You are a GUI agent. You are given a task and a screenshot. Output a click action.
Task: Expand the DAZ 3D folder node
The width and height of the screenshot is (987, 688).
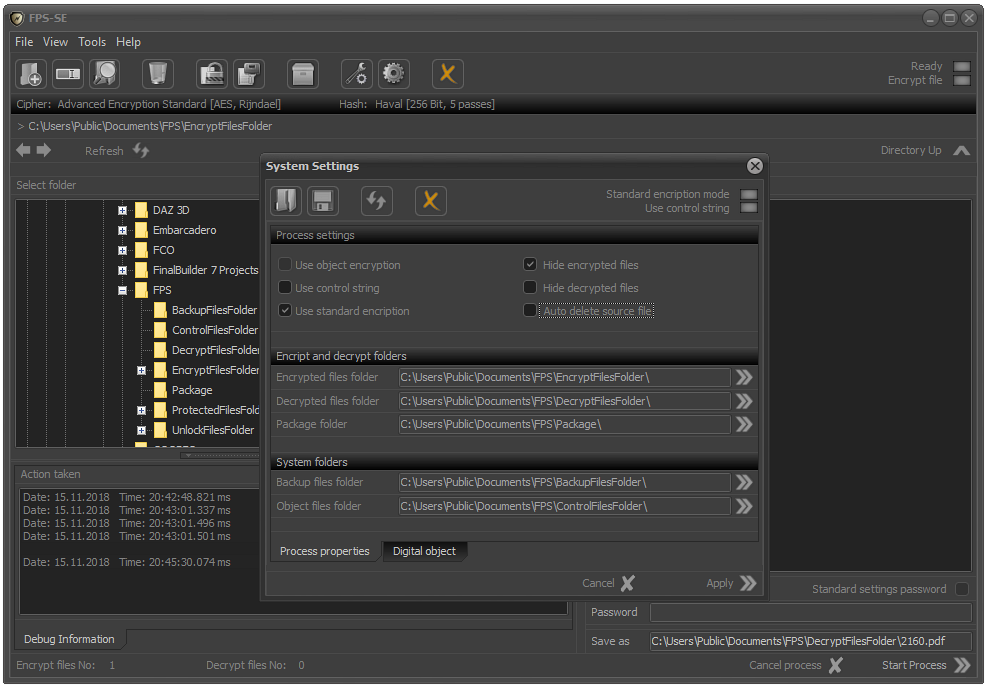pyautogui.click(x=122, y=210)
